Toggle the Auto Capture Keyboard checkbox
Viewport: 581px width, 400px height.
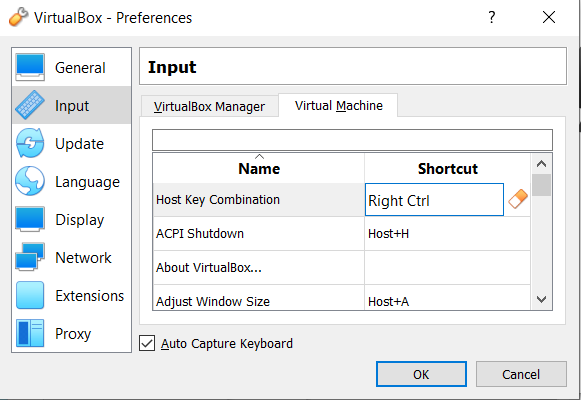[147, 343]
